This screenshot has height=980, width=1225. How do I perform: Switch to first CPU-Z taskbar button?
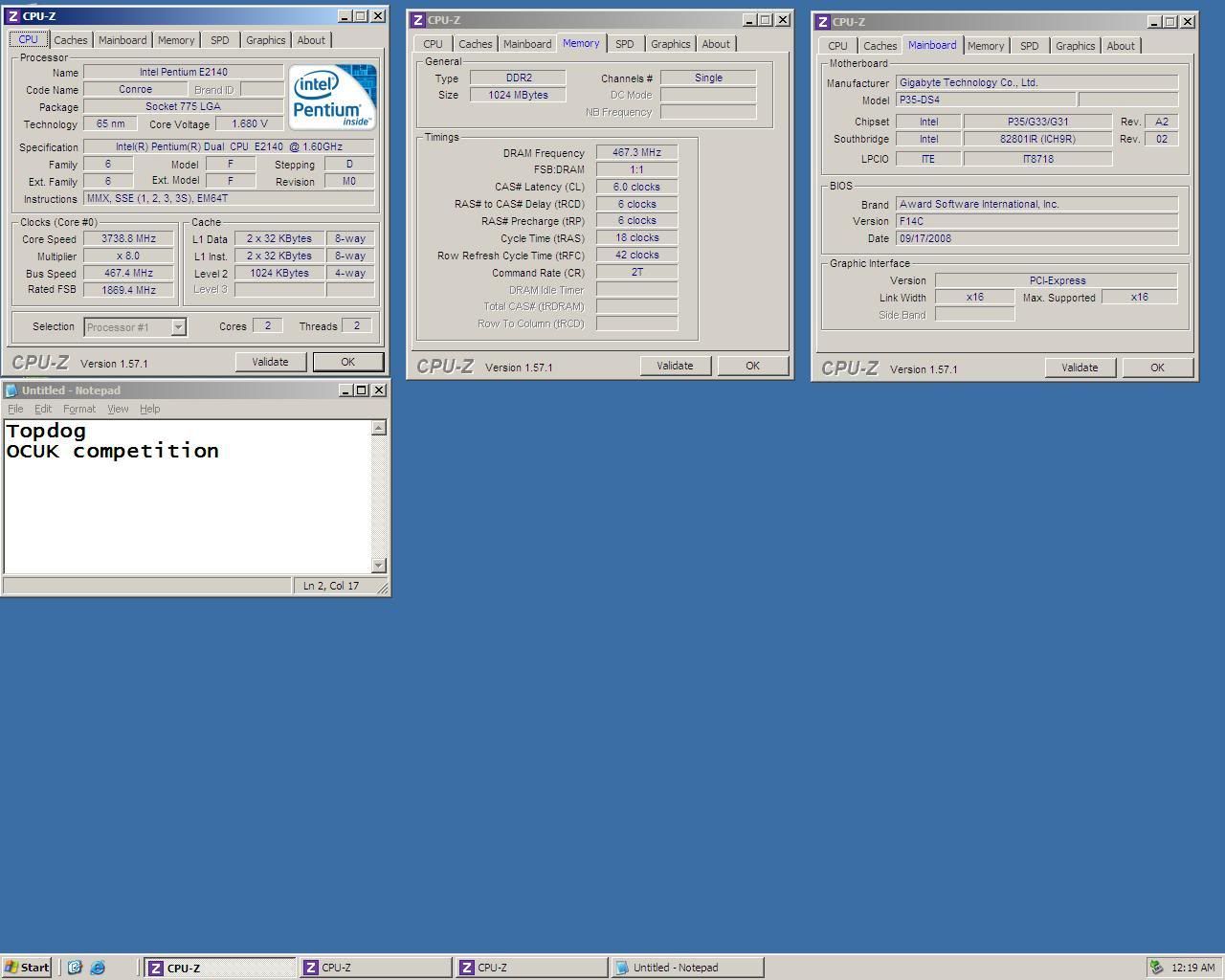click(219, 968)
